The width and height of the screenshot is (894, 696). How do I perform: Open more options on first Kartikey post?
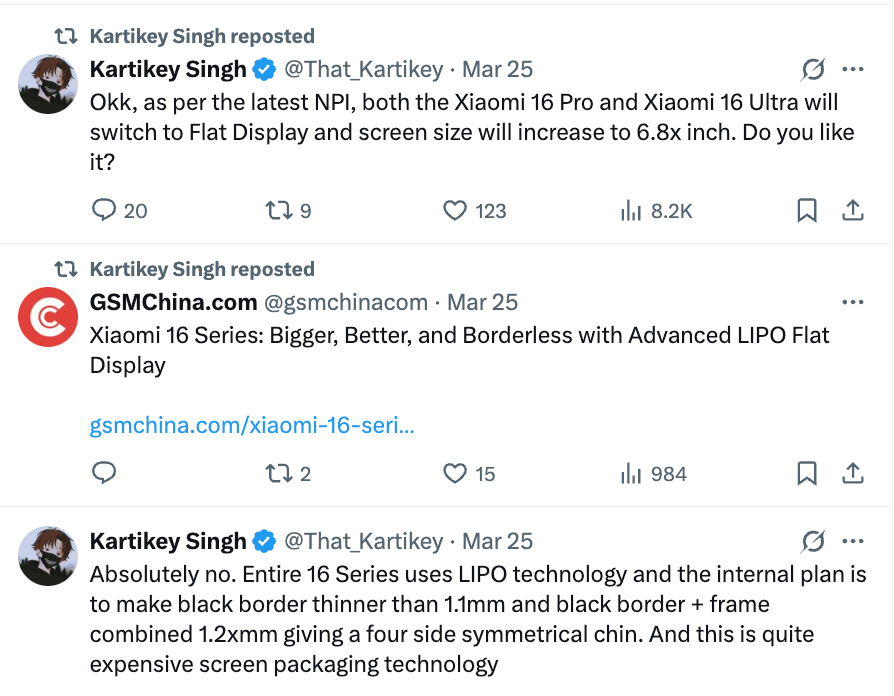click(852, 70)
